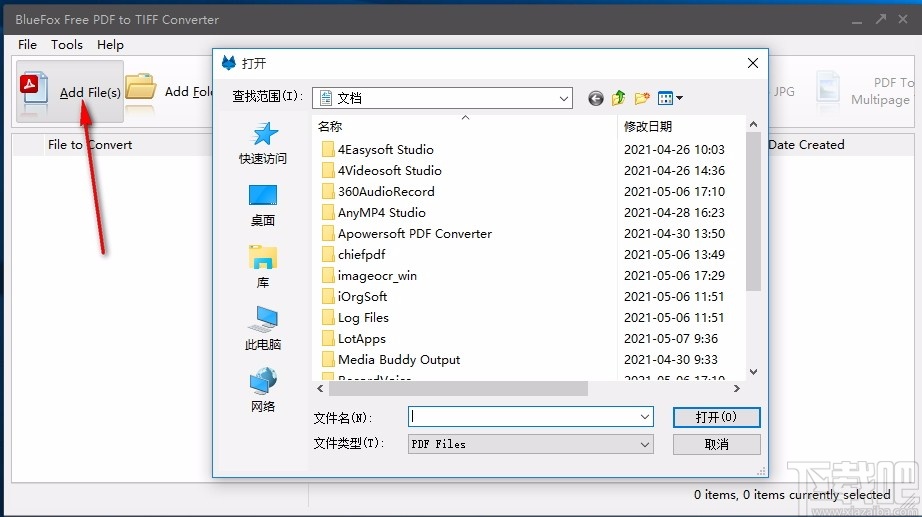
Task: Select the Media Buddy Output folder name
Action: click(399, 360)
